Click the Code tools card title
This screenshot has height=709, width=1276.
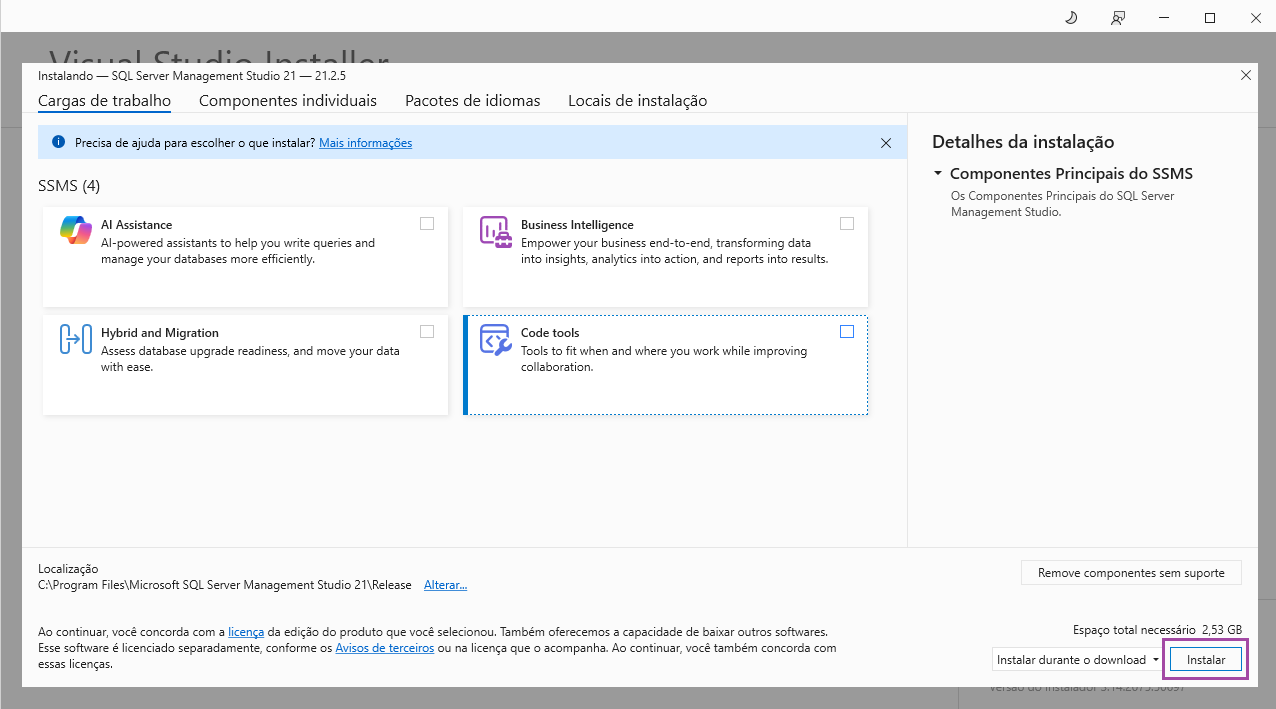click(550, 333)
